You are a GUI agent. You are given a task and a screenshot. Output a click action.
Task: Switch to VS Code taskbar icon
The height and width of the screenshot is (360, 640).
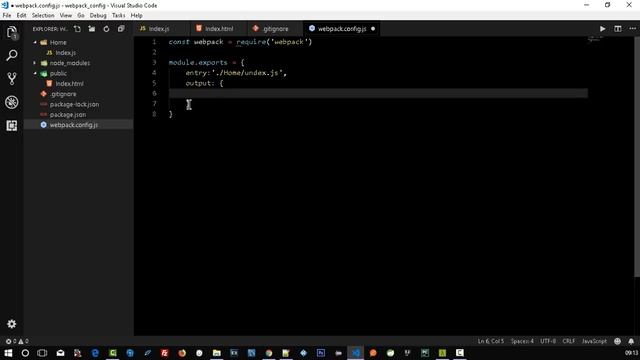356,353
